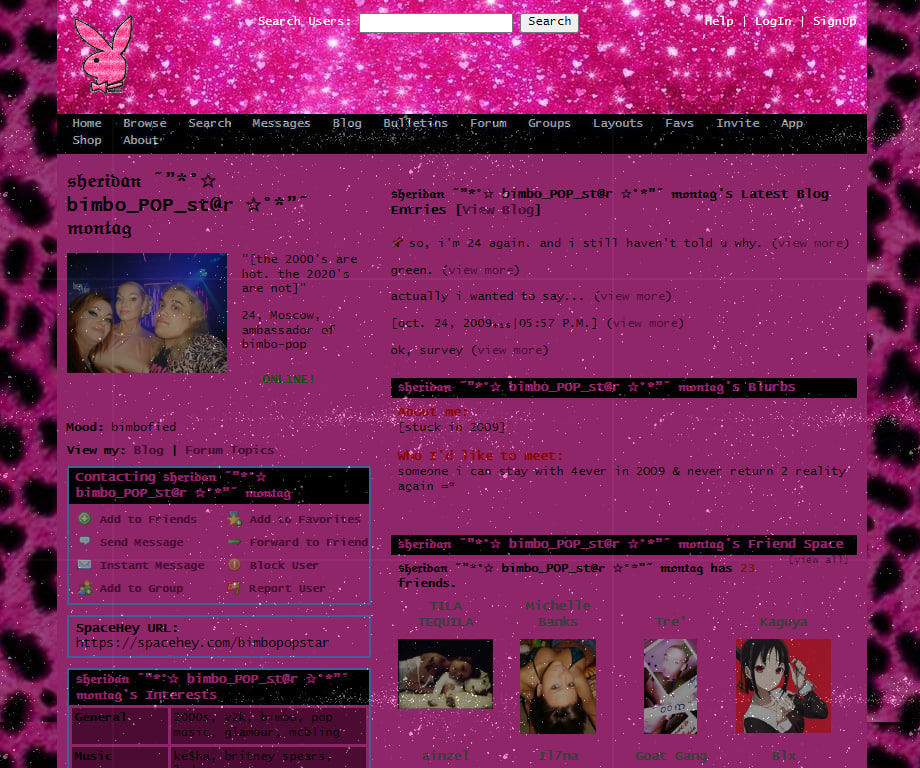Click the profile photo of three people
The width and height of the screenshot is (920, 768).
click(x=147, y=313)
